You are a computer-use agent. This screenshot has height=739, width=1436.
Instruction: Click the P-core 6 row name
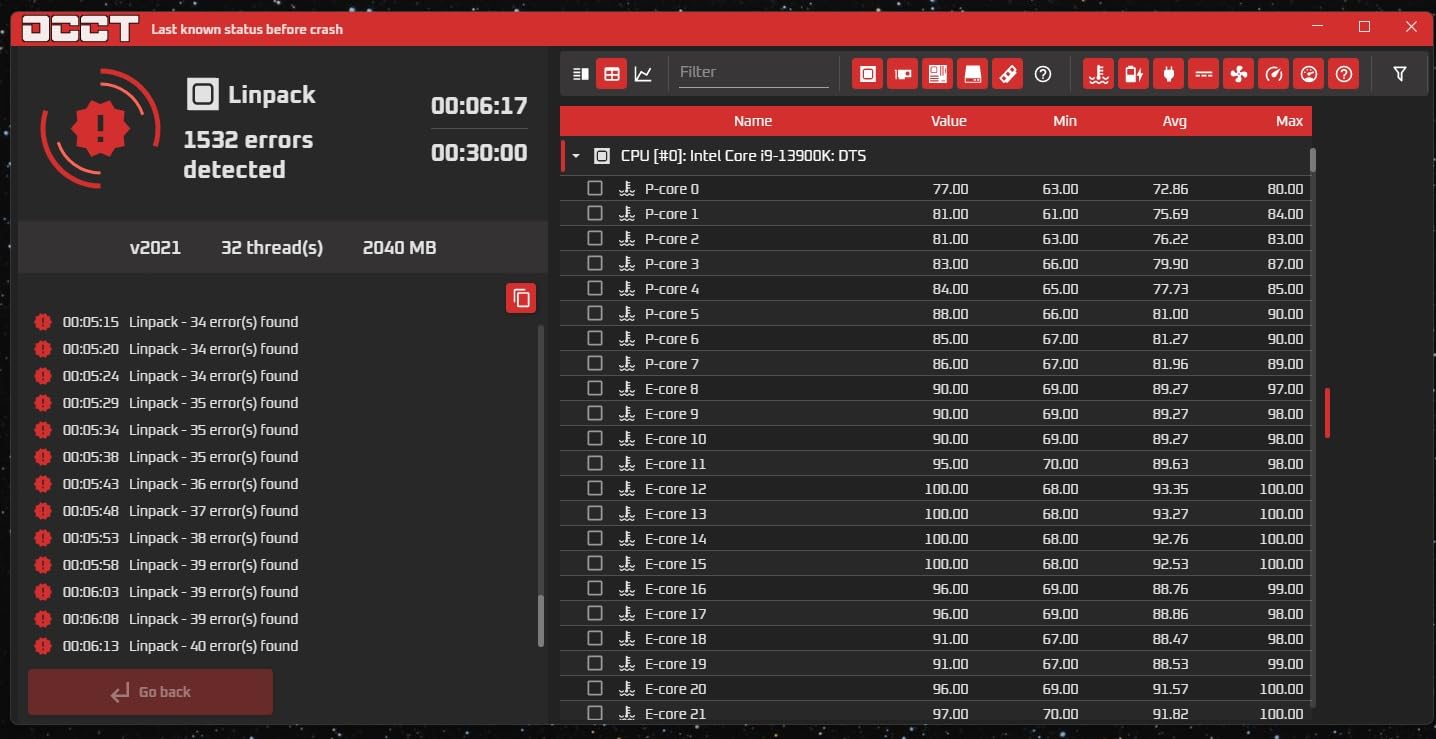pos(672,339)
